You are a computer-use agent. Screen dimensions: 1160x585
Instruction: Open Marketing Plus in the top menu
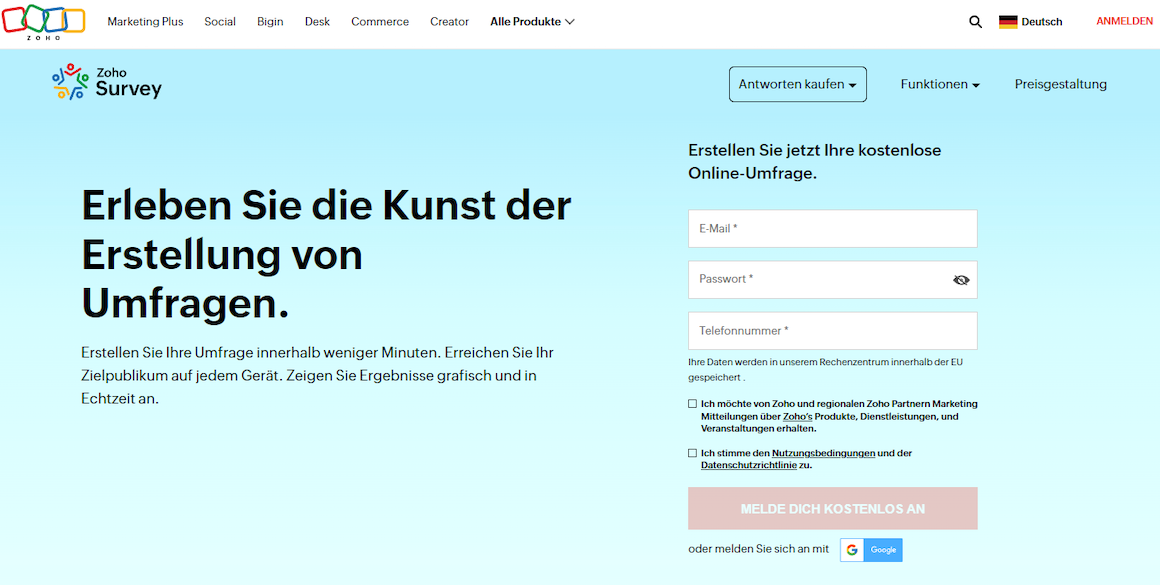[x=145, y=22]
